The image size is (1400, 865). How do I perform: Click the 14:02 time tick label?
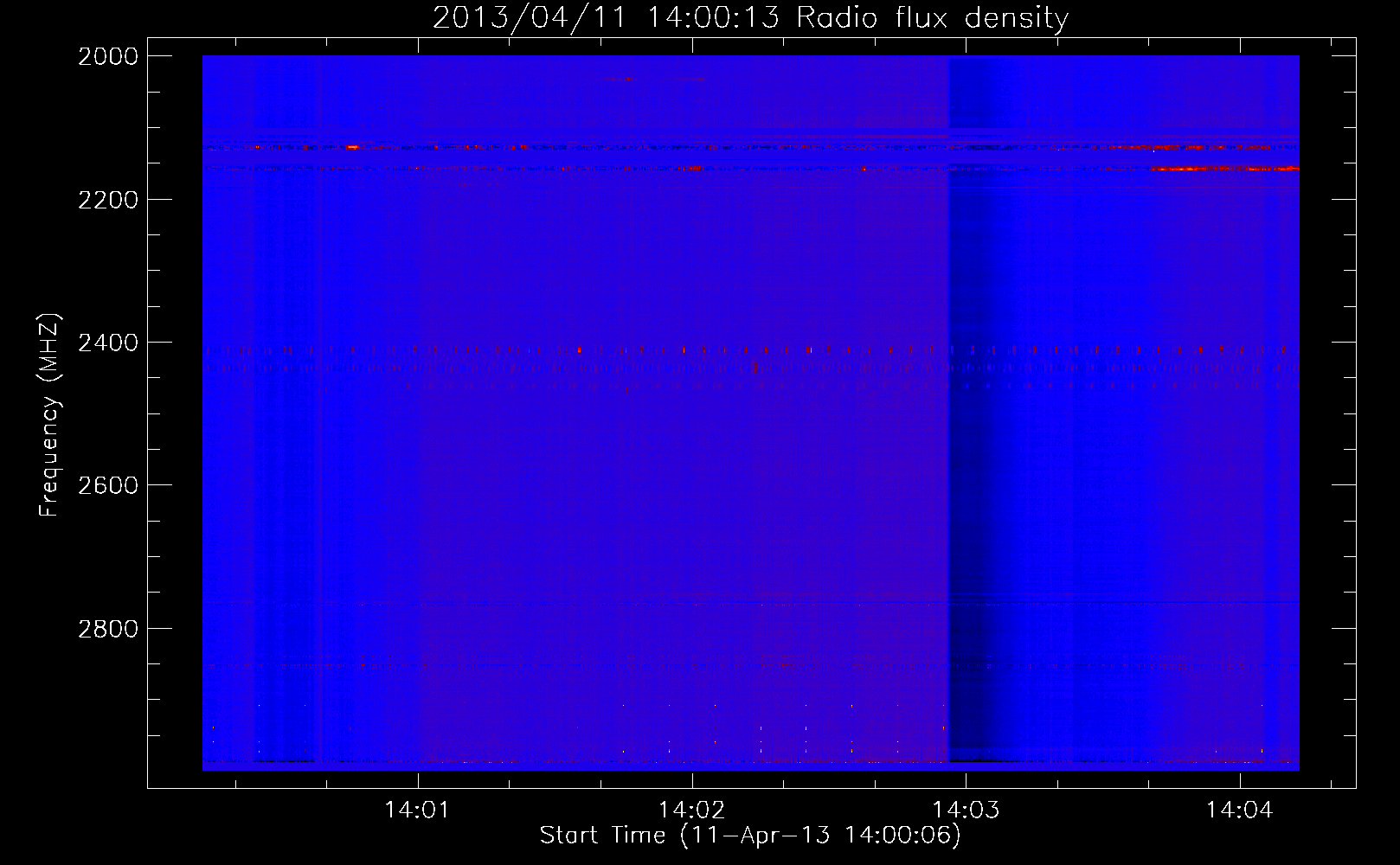692,811
